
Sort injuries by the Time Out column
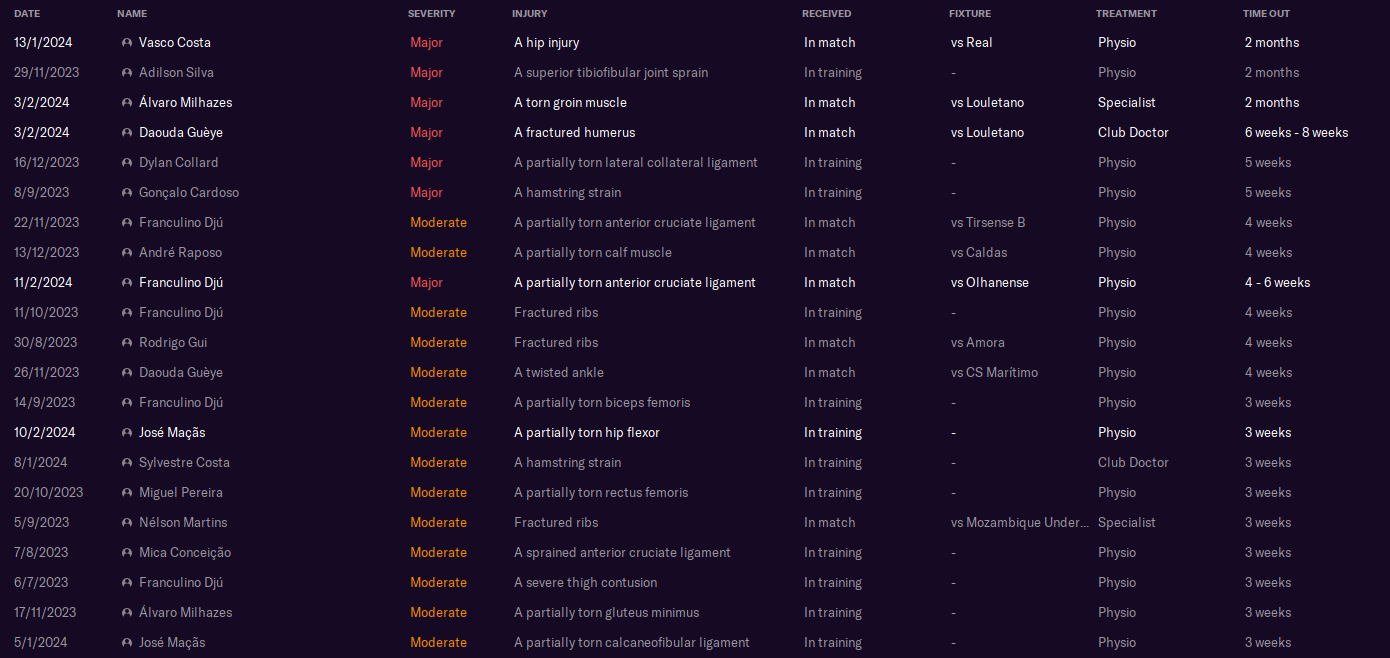tap(1266, 14)
